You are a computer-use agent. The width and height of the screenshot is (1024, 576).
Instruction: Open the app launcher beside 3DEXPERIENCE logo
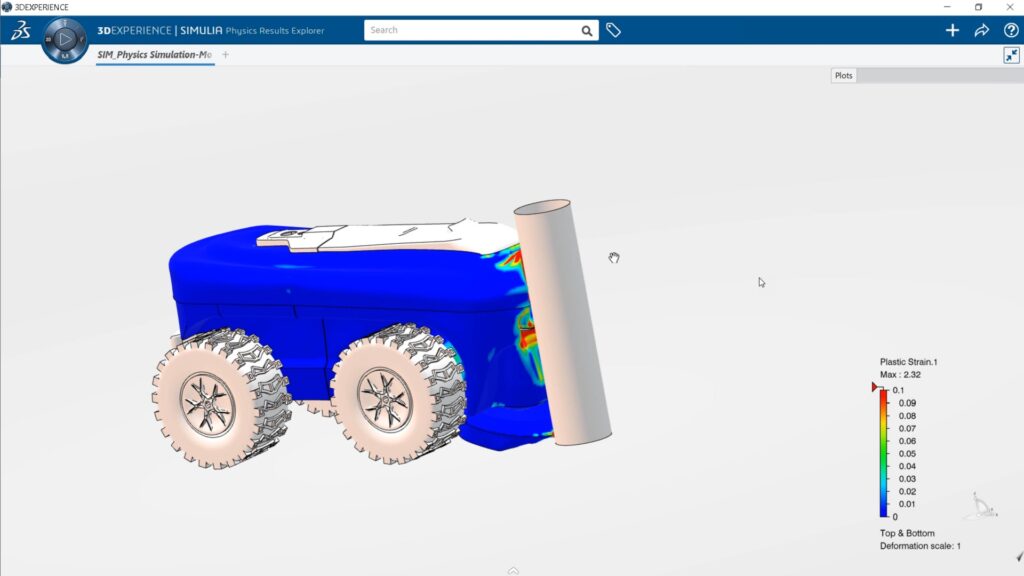[63, 41]
